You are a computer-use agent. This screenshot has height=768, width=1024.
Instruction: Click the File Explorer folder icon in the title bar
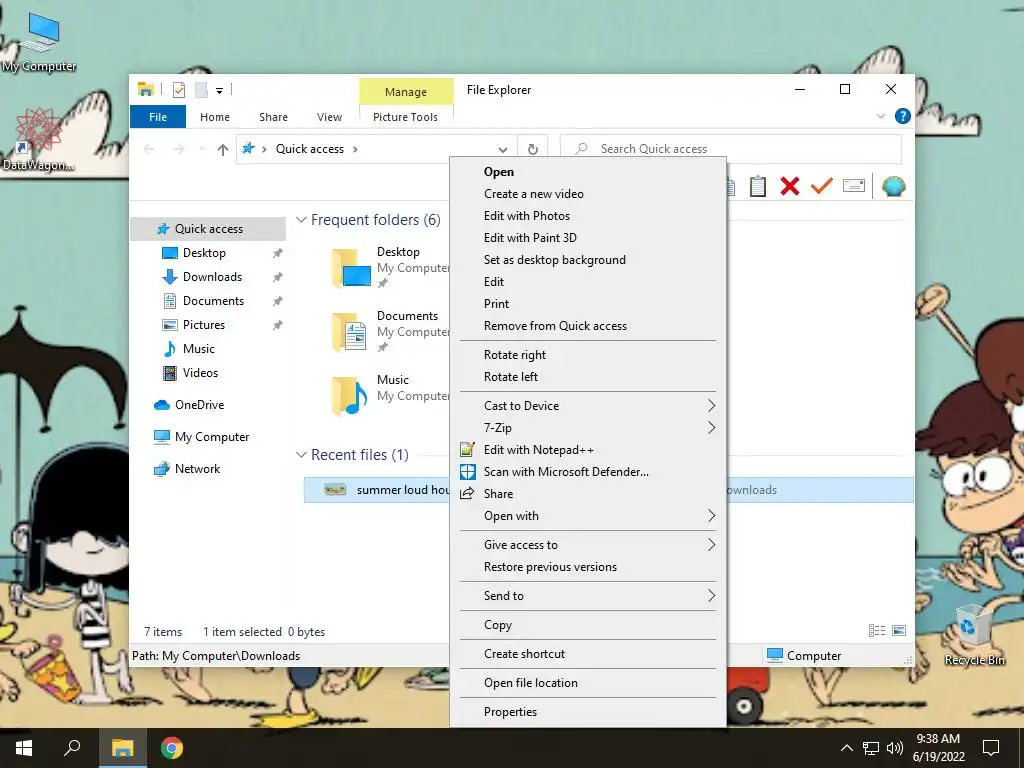coord(146,89)
